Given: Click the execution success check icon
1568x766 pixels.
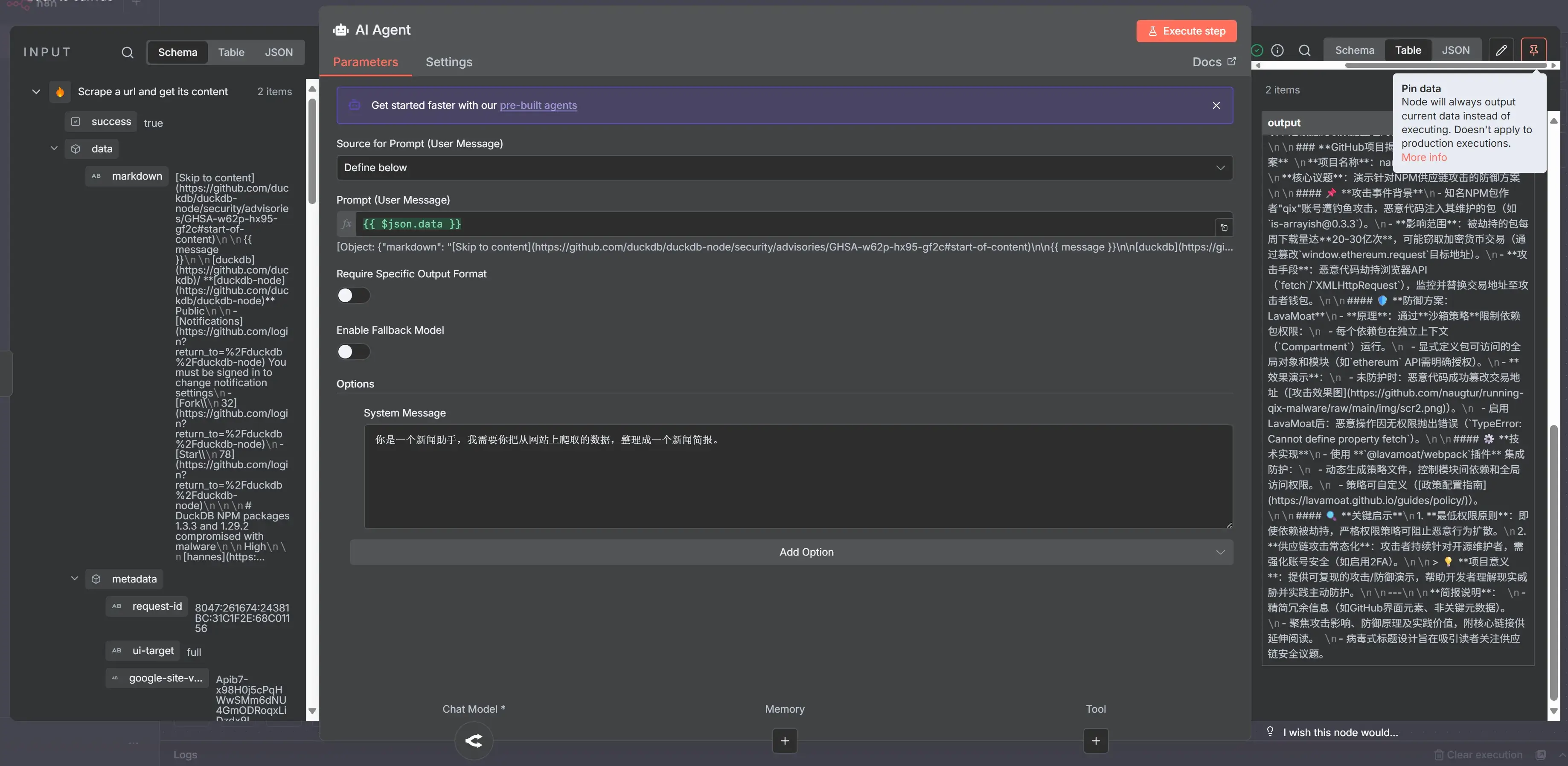Looking at the screenshot, I should [x=1257, y=50].
